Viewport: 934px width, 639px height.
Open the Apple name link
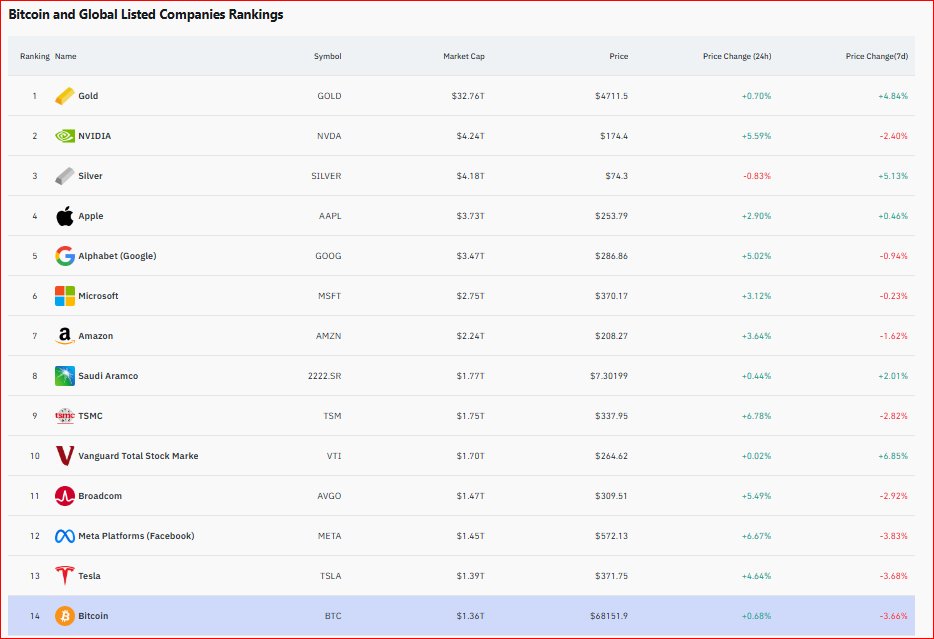coord(91,216)
